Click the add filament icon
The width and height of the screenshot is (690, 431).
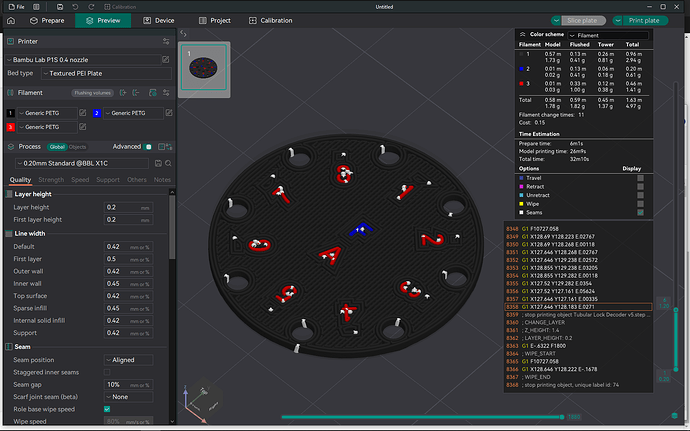click(x=123, y=93)
